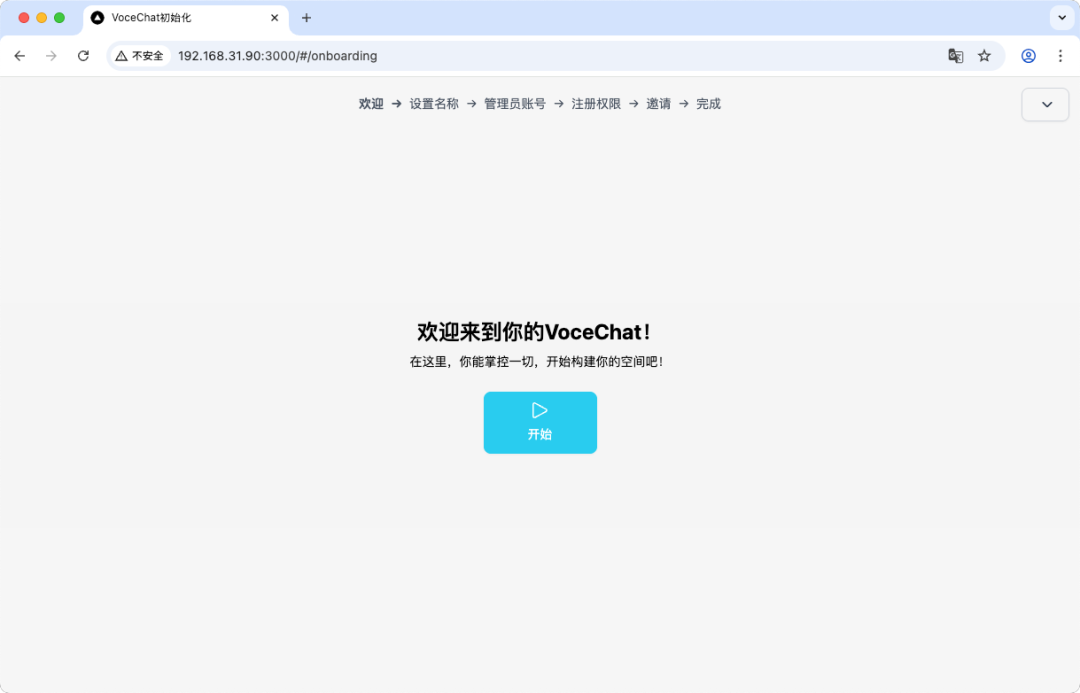This screenshot has height=693, width=1080.
Task: Select the page translate icon in address bar
Action: click(x=955, y=56)
